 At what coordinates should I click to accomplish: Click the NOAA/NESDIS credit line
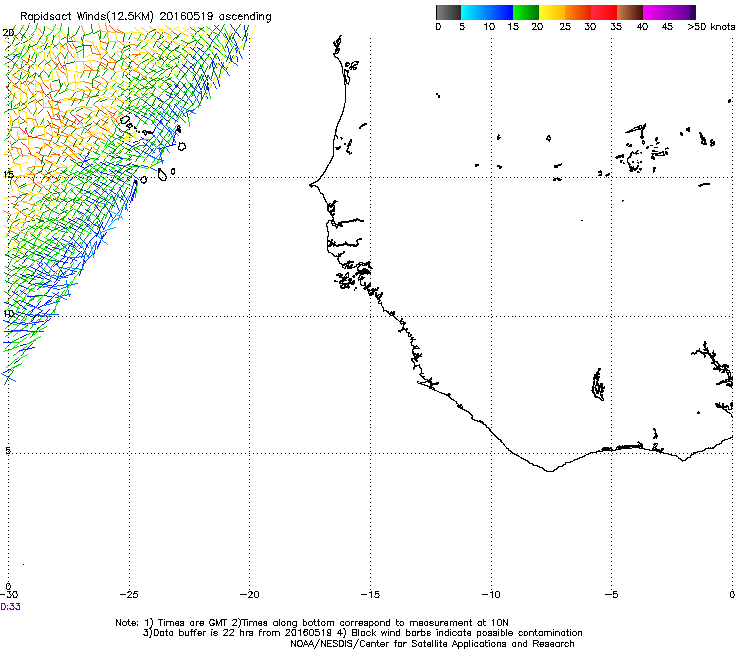pos(432,644)
